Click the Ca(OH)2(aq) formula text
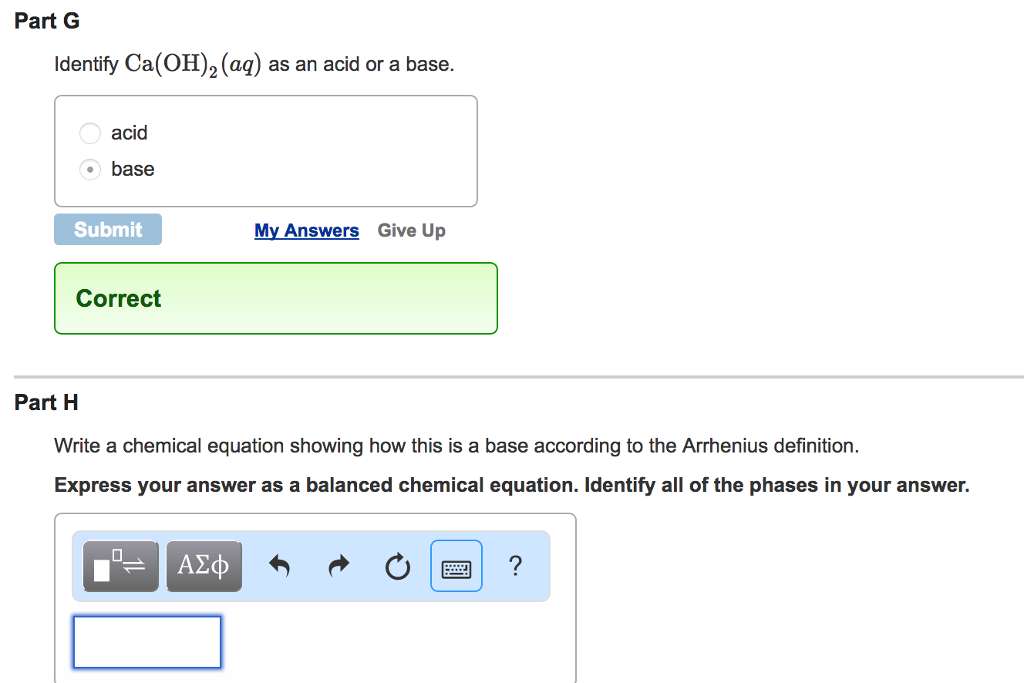The width and height of the screenshot is (1024, 683). [192, 62]
